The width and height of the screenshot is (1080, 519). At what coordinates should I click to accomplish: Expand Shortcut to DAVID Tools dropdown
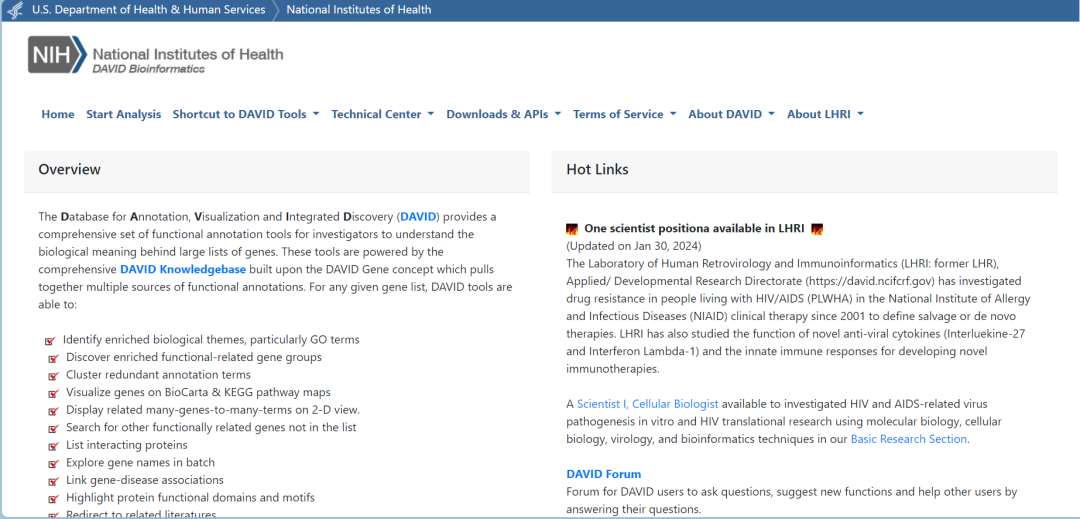pyautogui.click(x=246, y=114)
